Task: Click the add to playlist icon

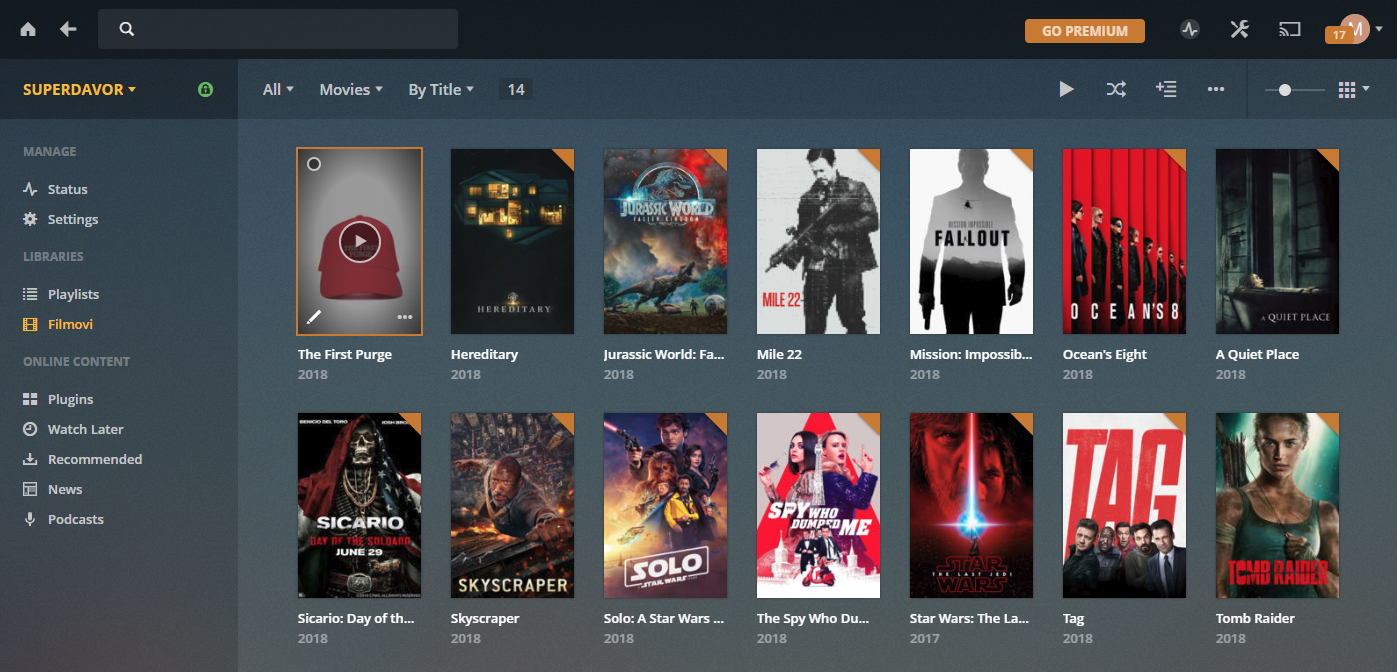Action: point(1166,89)
